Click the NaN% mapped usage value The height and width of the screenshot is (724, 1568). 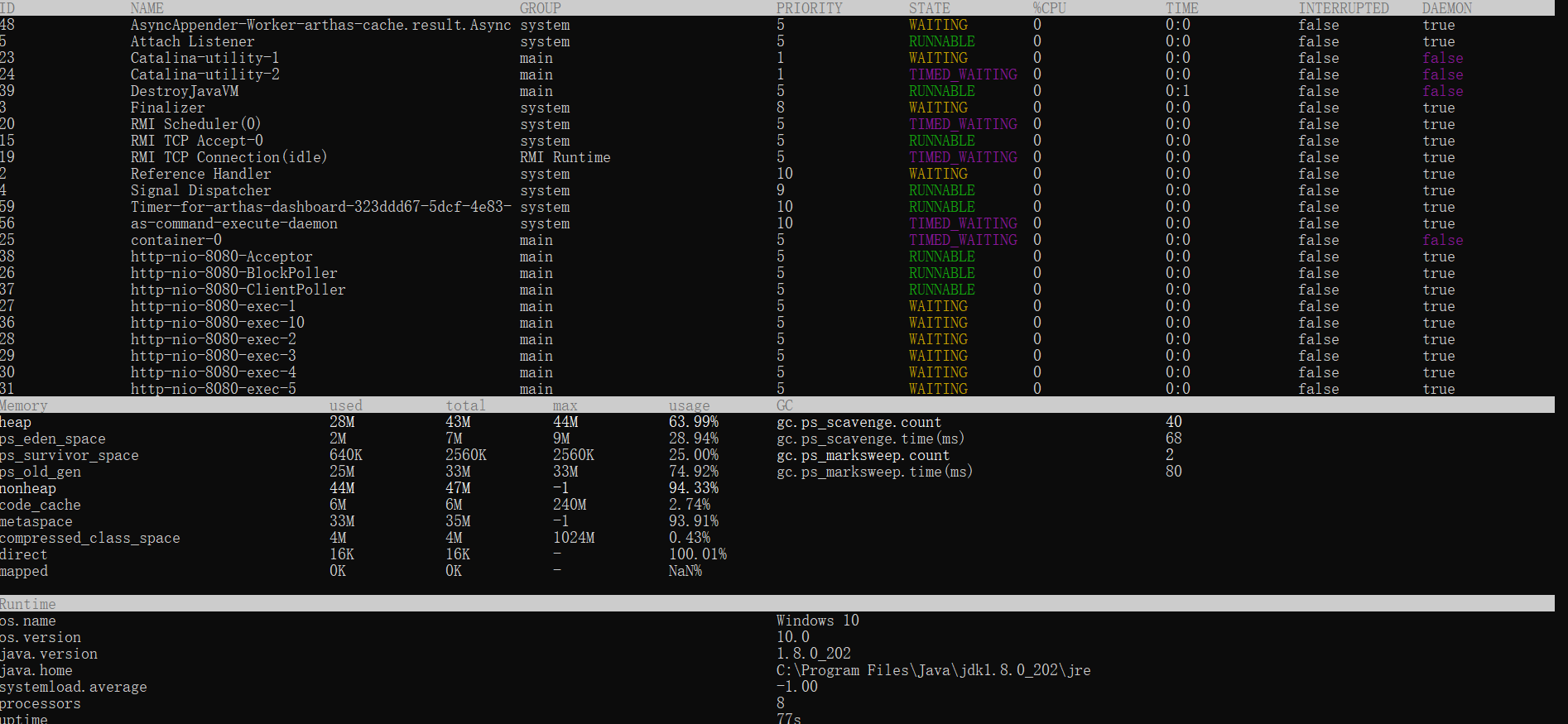point(685,571)
